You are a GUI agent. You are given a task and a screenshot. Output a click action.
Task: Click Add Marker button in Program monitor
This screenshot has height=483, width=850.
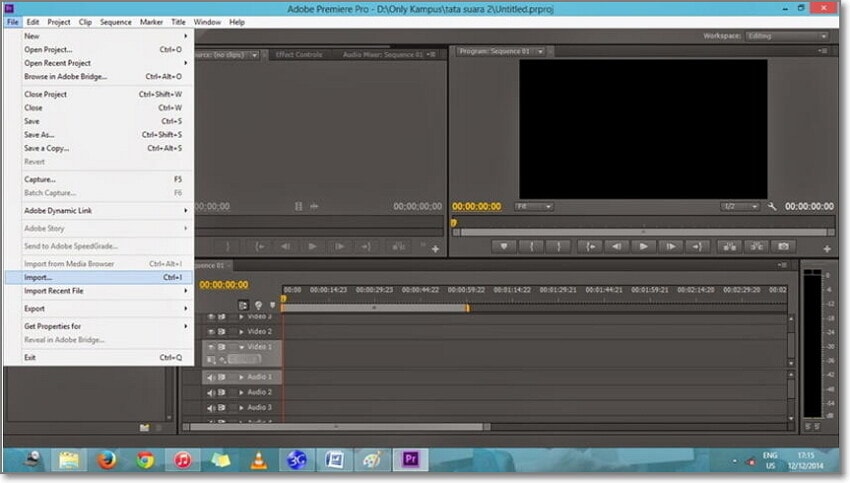click(504, 247)
